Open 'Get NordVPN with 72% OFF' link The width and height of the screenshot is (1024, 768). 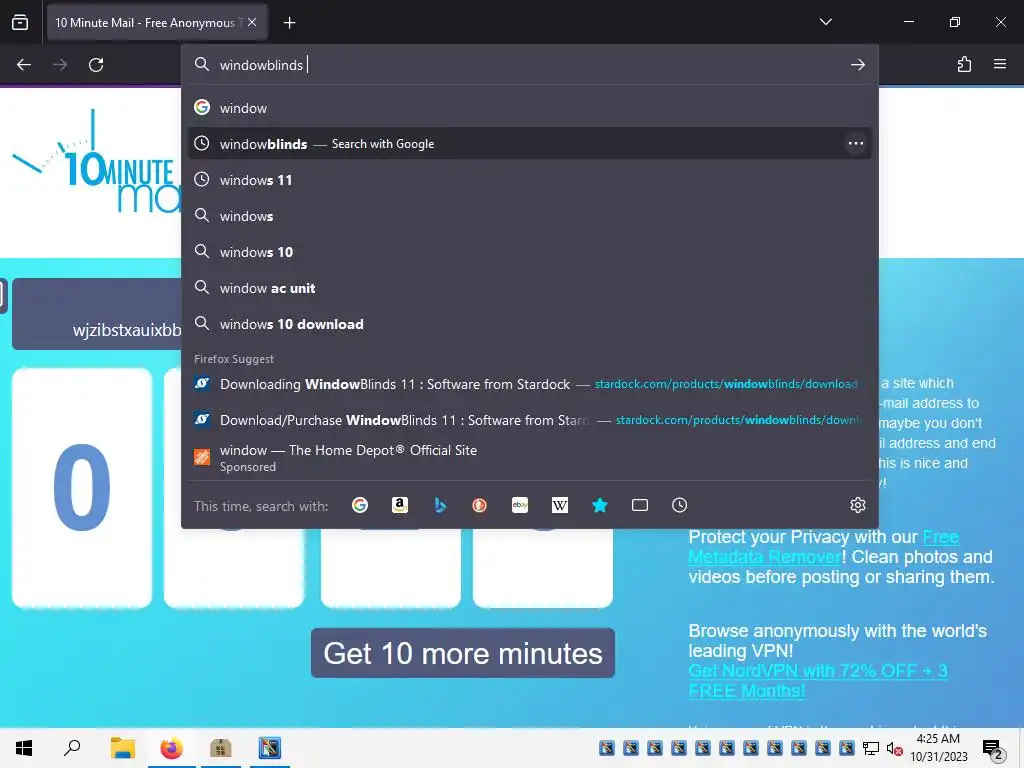click(x=818, y=680)
